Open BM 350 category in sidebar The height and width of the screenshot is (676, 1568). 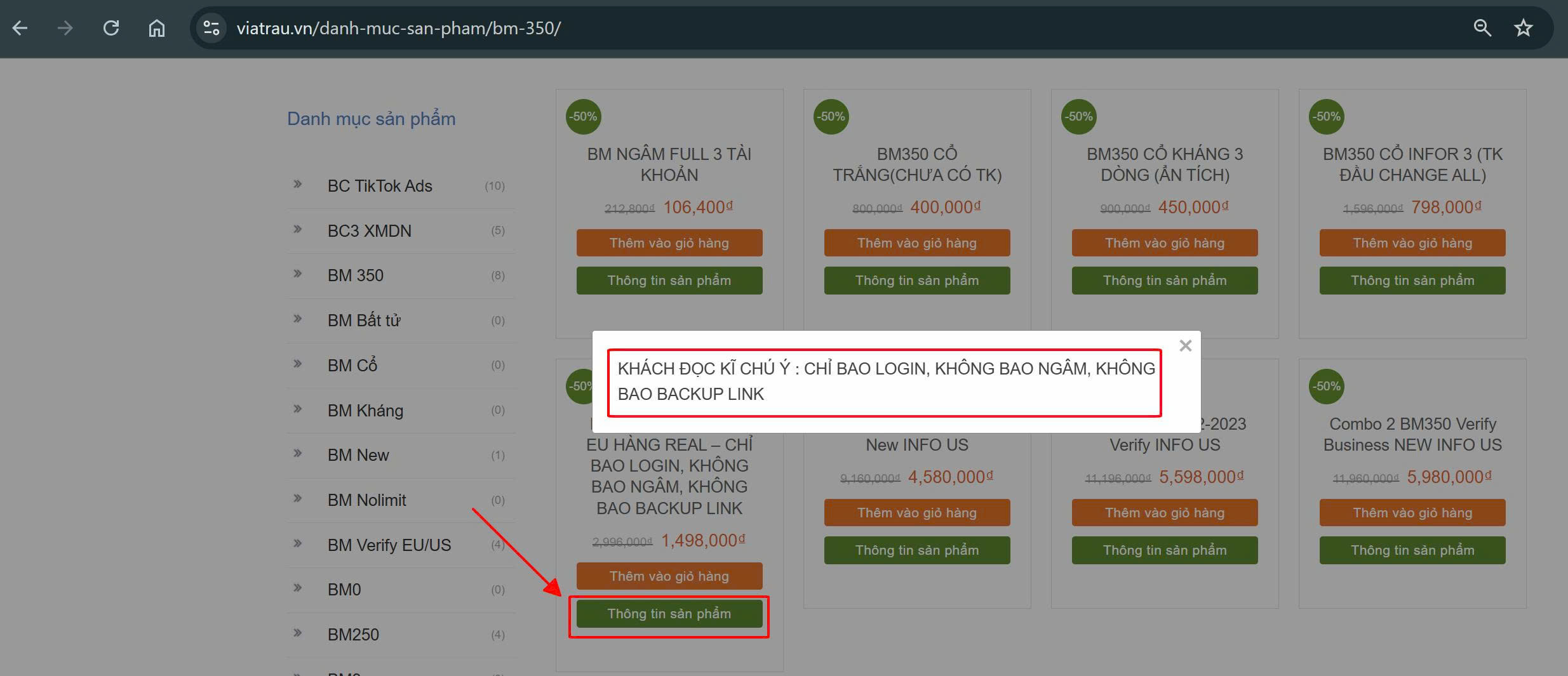tap(355, 275)
